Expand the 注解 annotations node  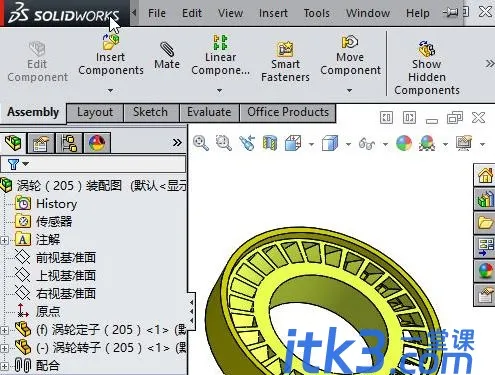point(4,240)
